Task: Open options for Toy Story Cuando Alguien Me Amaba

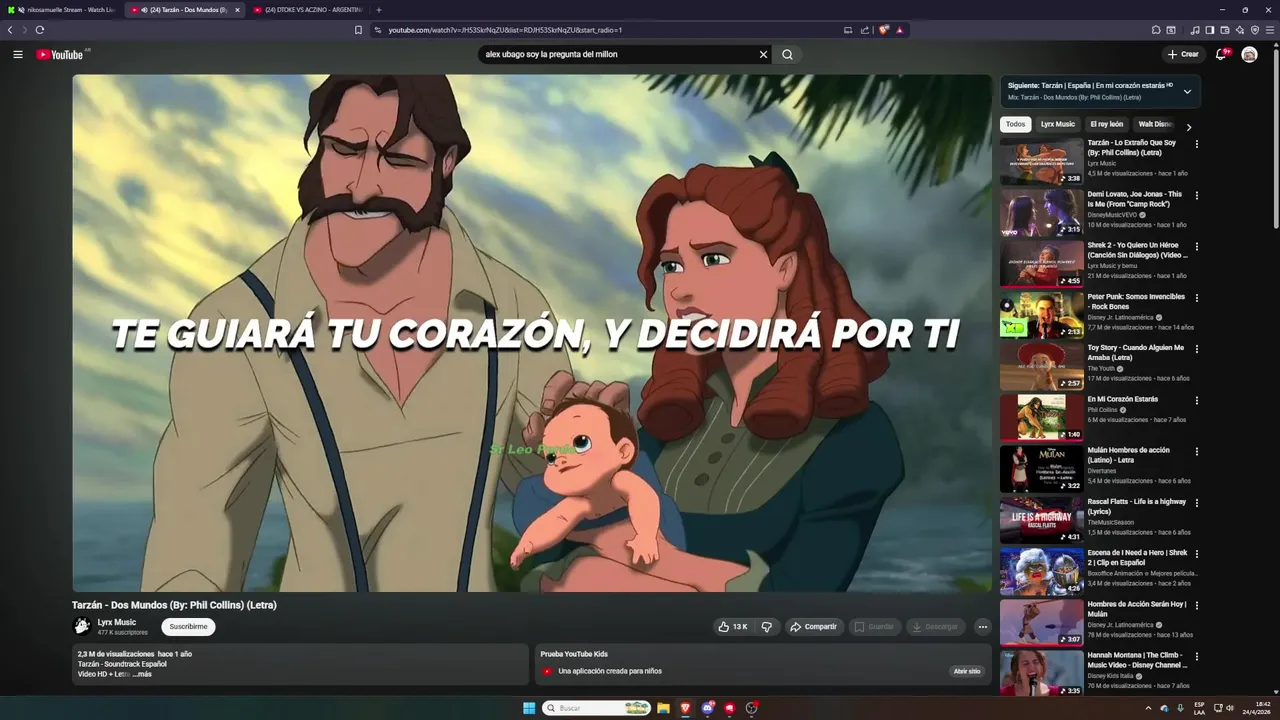Action: 1196,349
